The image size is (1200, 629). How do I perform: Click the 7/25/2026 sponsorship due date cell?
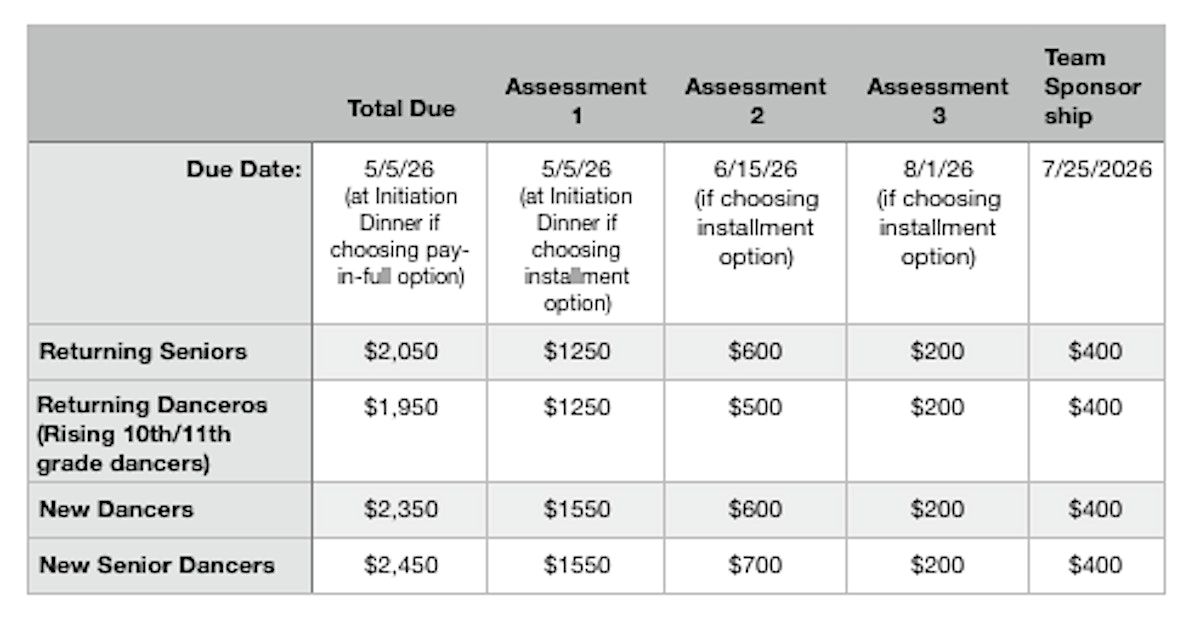1097,170
